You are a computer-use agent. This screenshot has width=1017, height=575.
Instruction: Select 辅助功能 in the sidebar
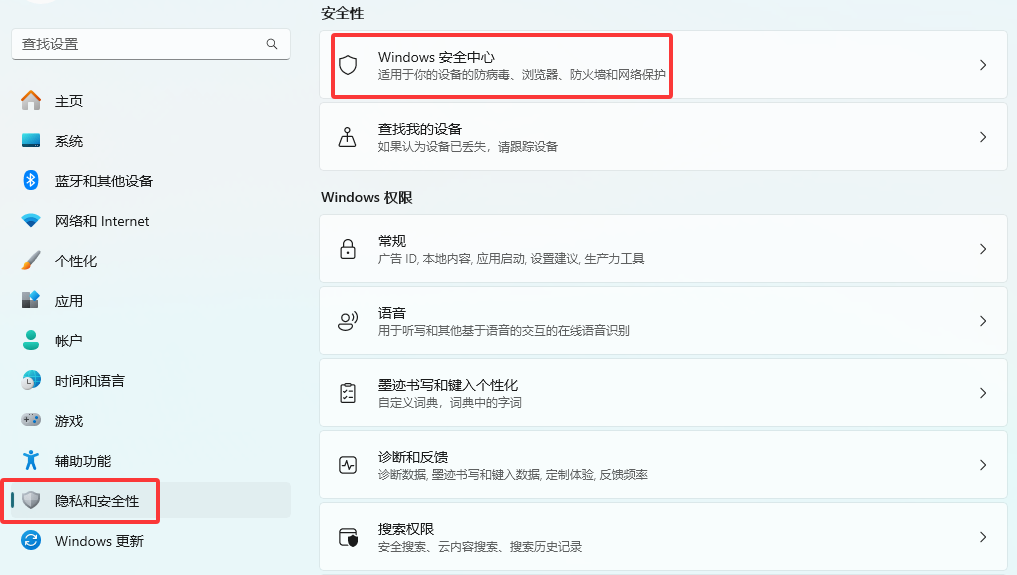[x=82, y=461]
